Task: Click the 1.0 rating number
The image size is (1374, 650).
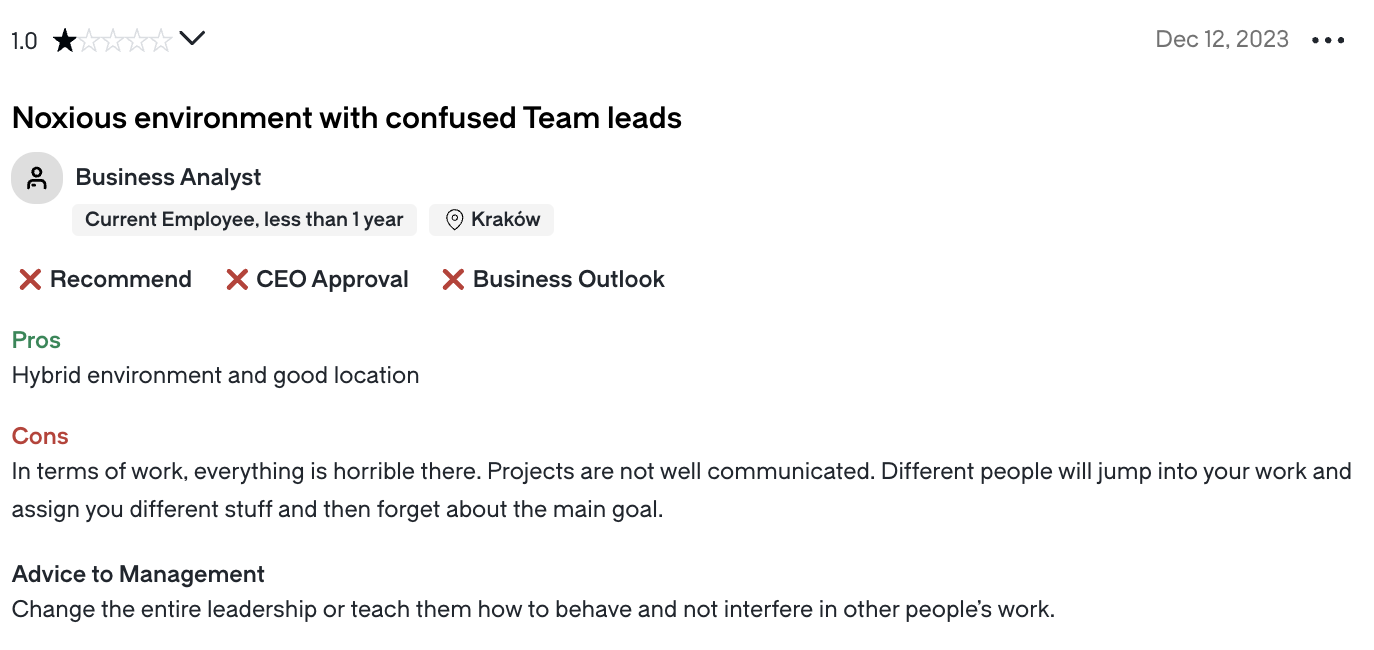Action: coord(25,41)
